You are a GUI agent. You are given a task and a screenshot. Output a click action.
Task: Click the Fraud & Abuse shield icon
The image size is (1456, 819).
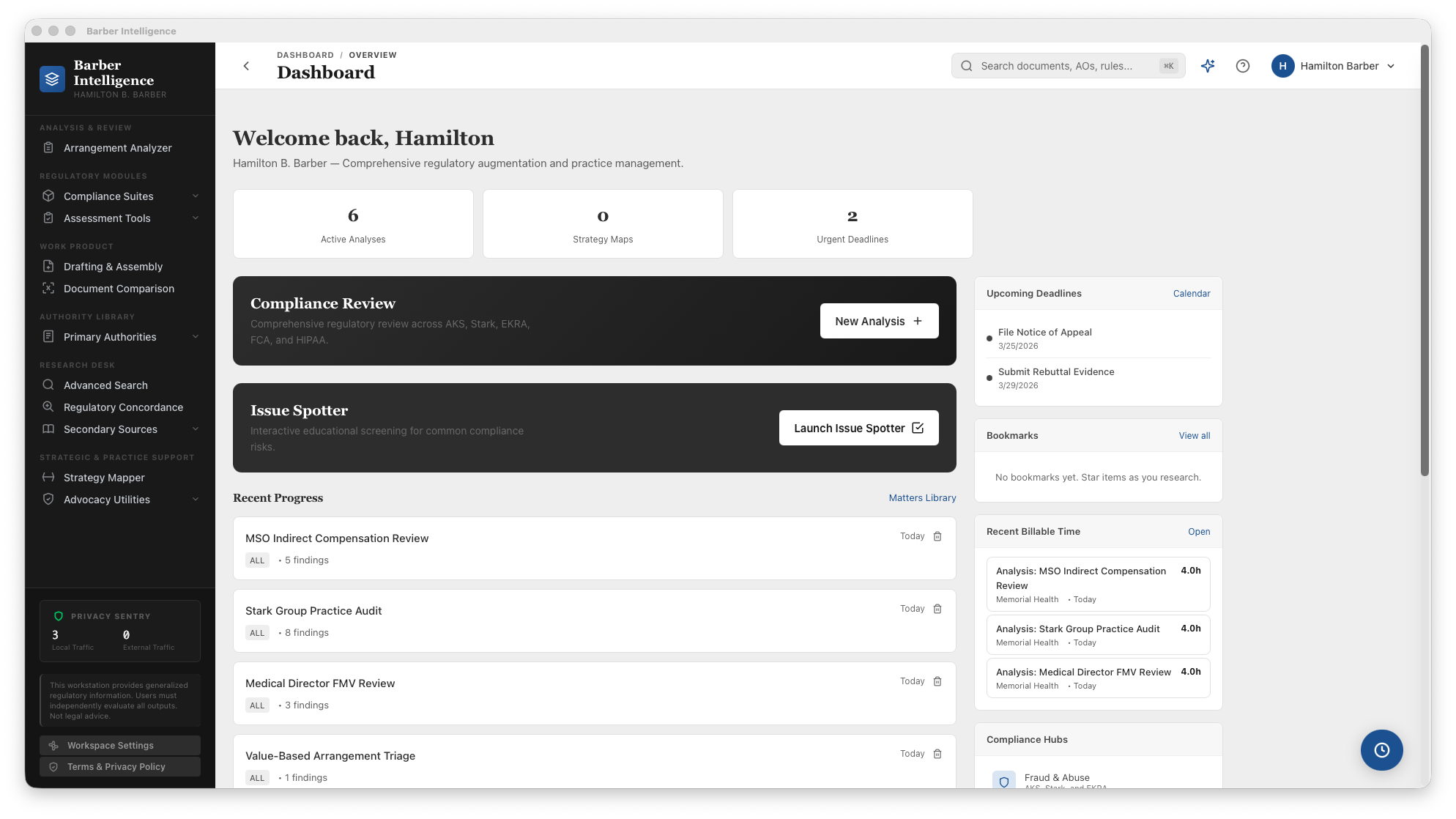(x=1004, y=782)
